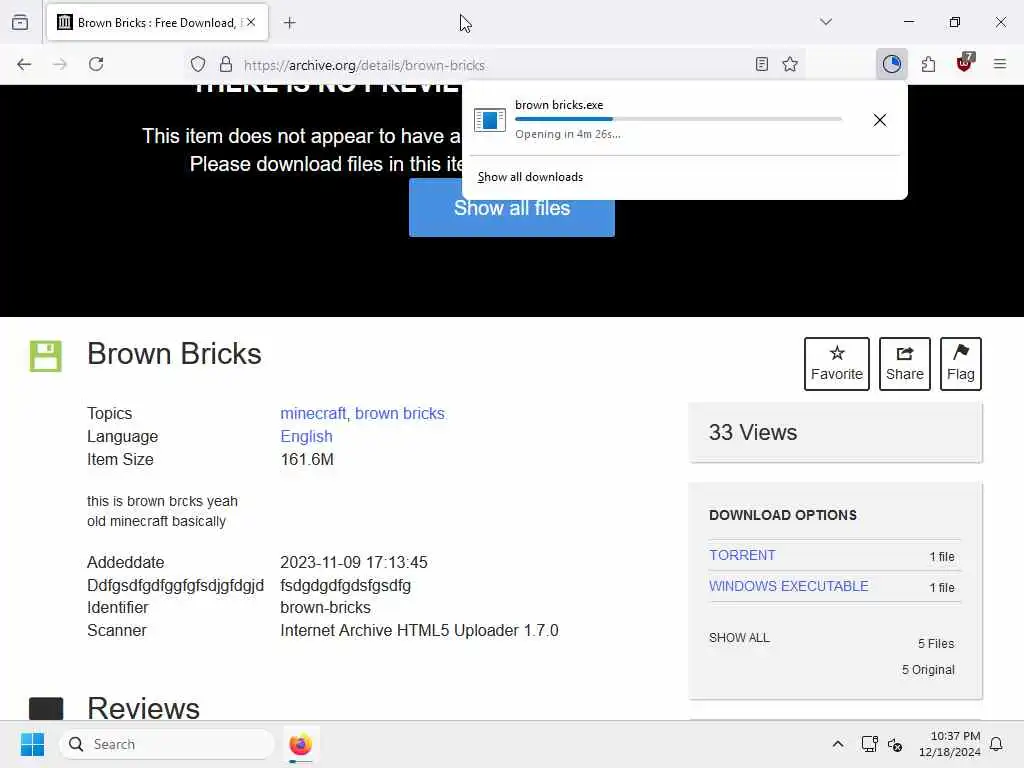The width and height of the screenshot is (1024, 768).
Task: Click the 5 Original files count
Action: click(x=928, y=669)
